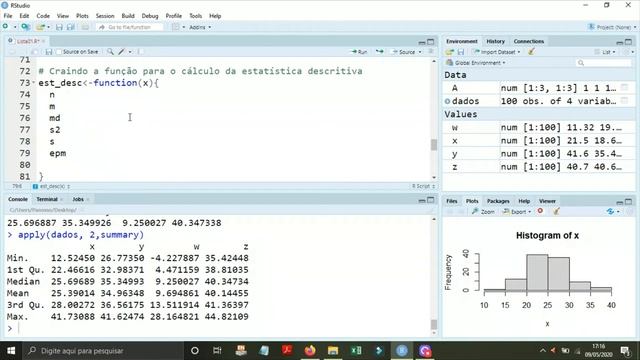Click the Print icon in main toolbar
Image resolution: width=640 pixels, height=360 pixels.
[85, 27]
